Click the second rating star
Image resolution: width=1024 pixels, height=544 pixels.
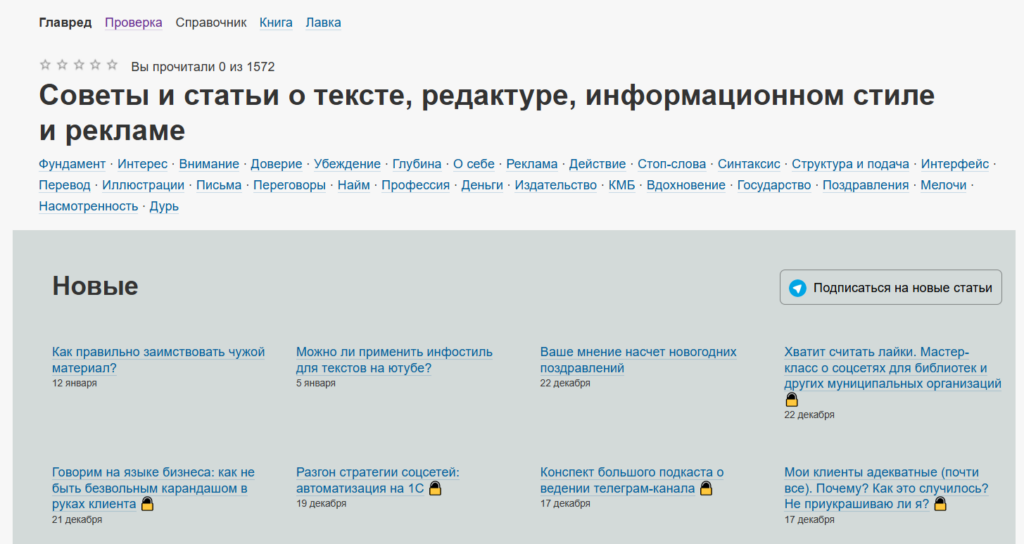tap(62, 65)
